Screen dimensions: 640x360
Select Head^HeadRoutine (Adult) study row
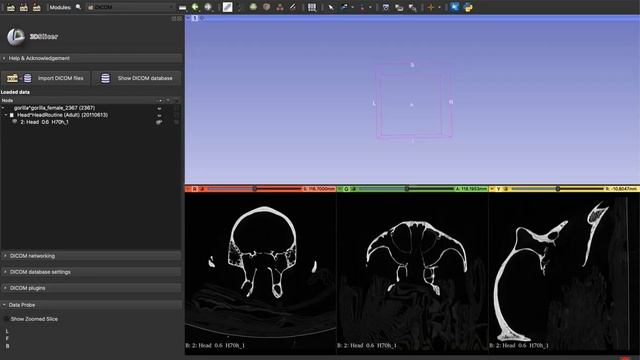point(62,115)
